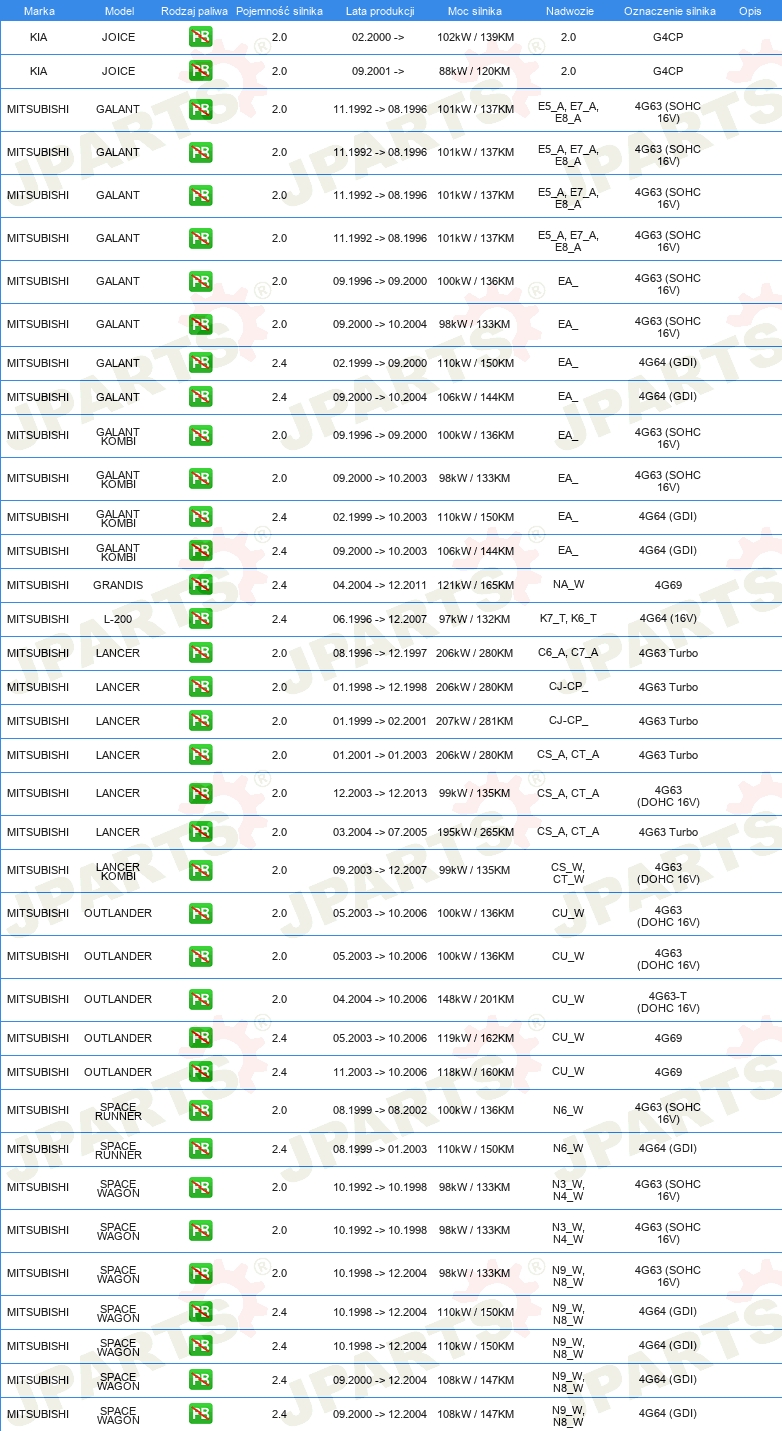Image resolution: width=782 pixels, height=1431 pixels.
Task: Click the petrol fuel icon in the KIA JOICE 139KM row
Action: point(200,37)
